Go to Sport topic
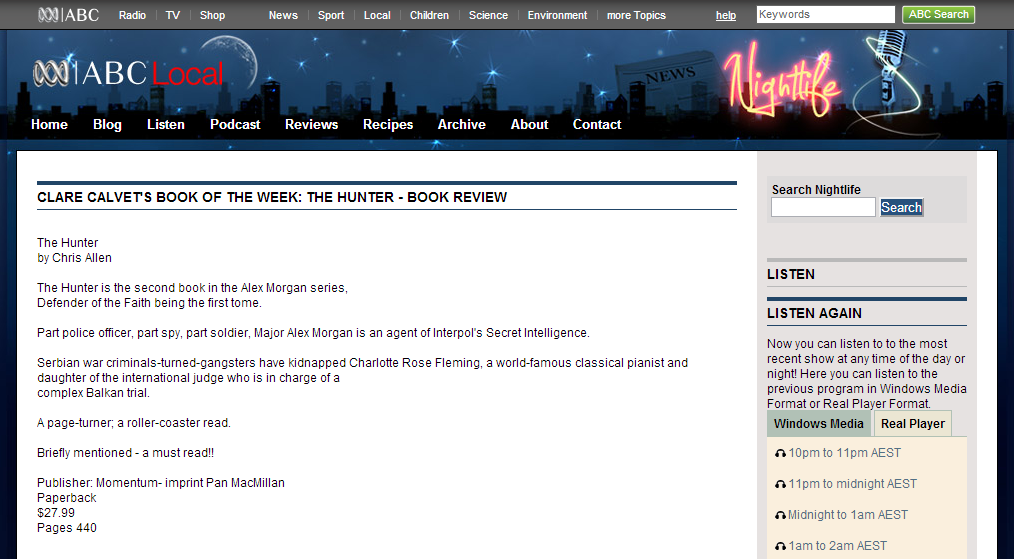This screenshot has height=559, width=1014. [330, 15]
